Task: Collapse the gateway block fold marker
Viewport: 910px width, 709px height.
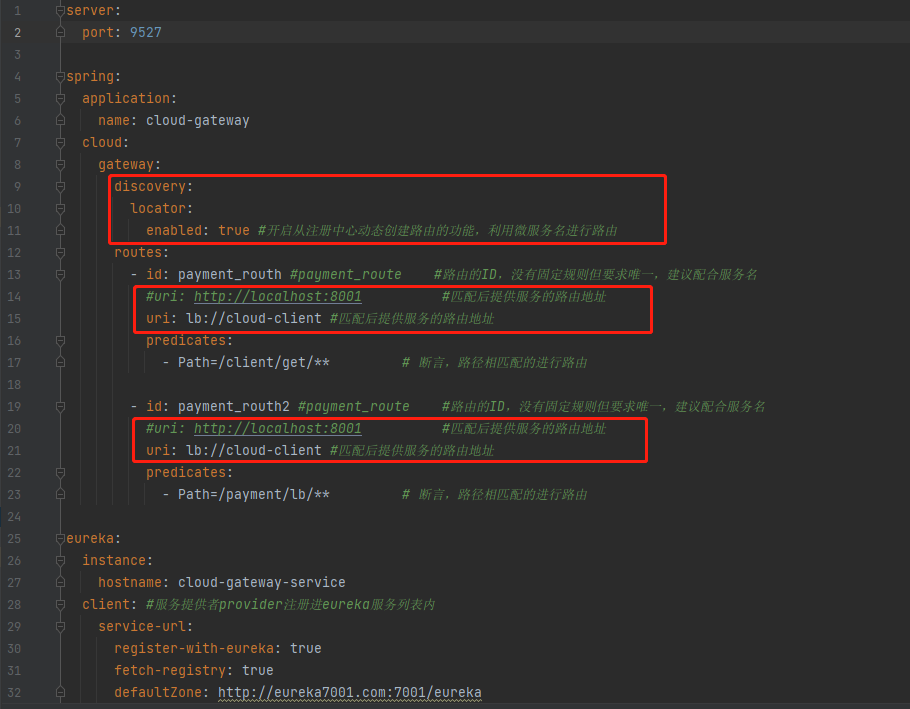Action: [x=60, y=165]
